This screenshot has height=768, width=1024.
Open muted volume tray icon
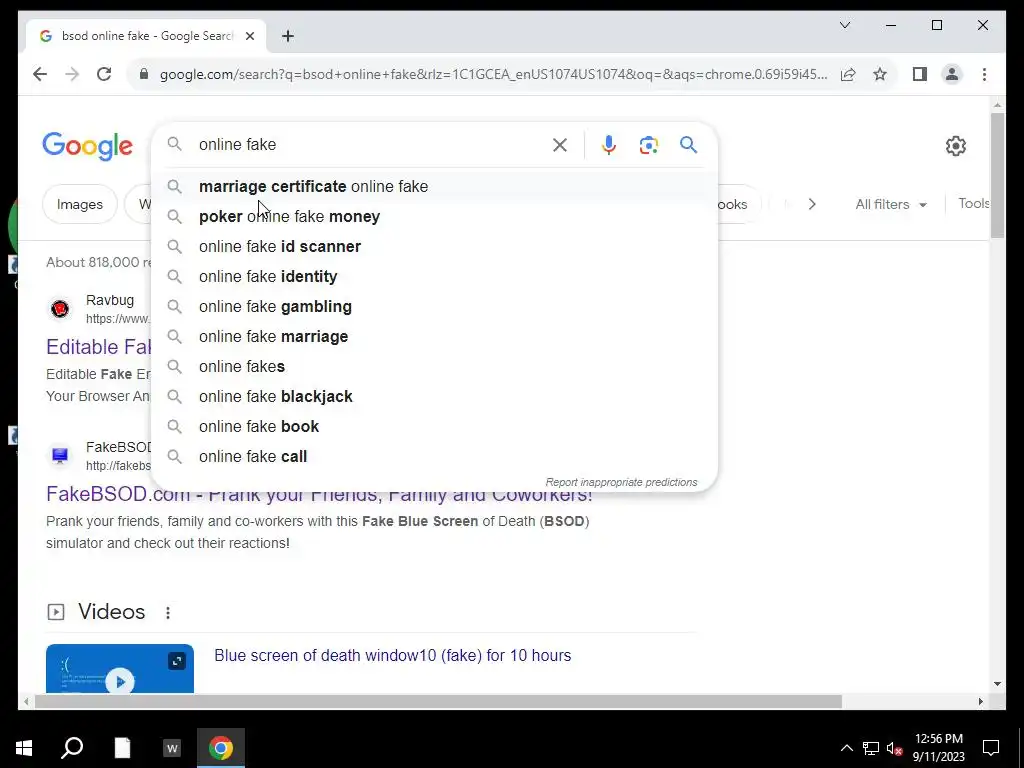coord(895,748)
